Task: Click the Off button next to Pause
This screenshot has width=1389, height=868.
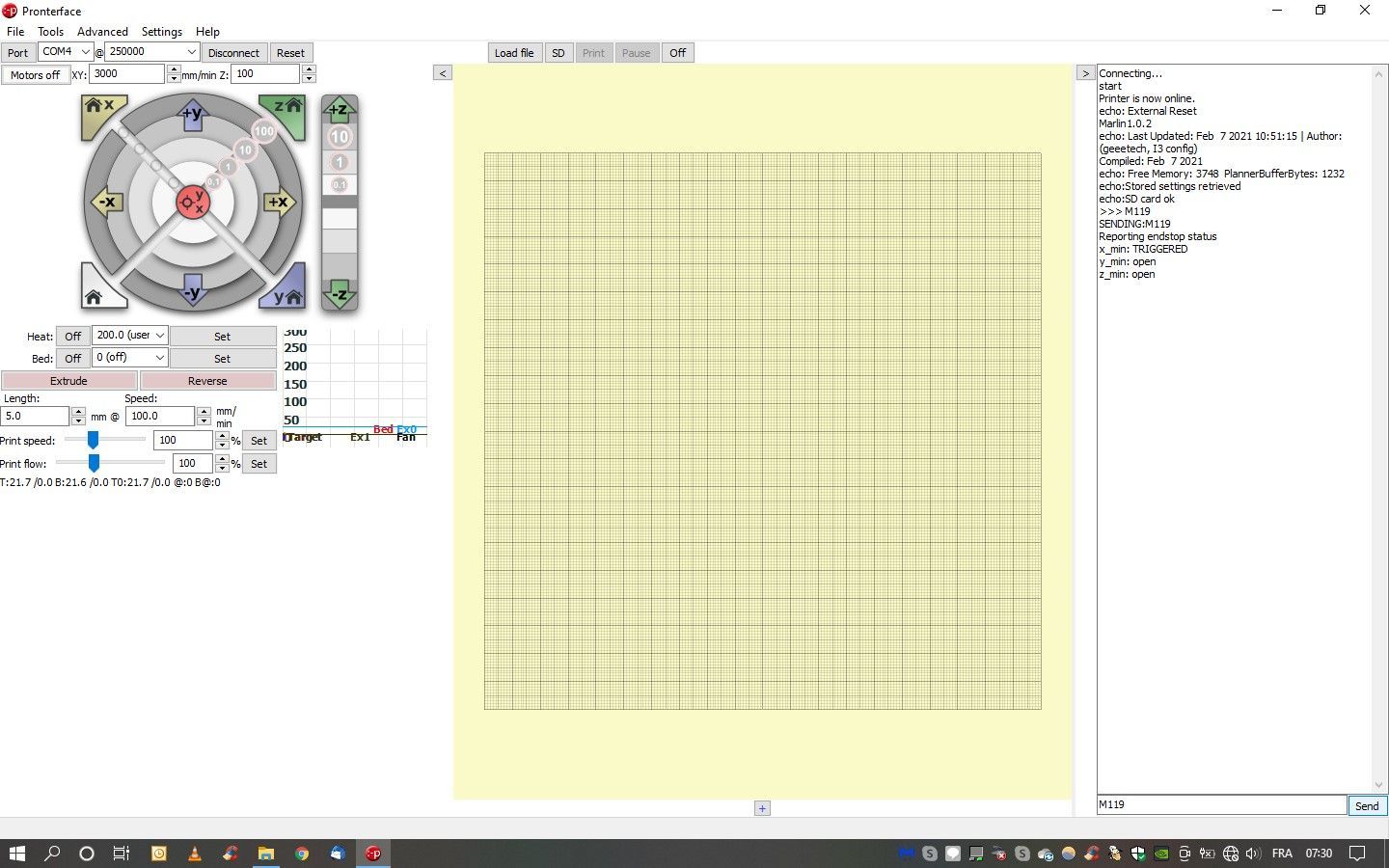Action: coord(678,53)
